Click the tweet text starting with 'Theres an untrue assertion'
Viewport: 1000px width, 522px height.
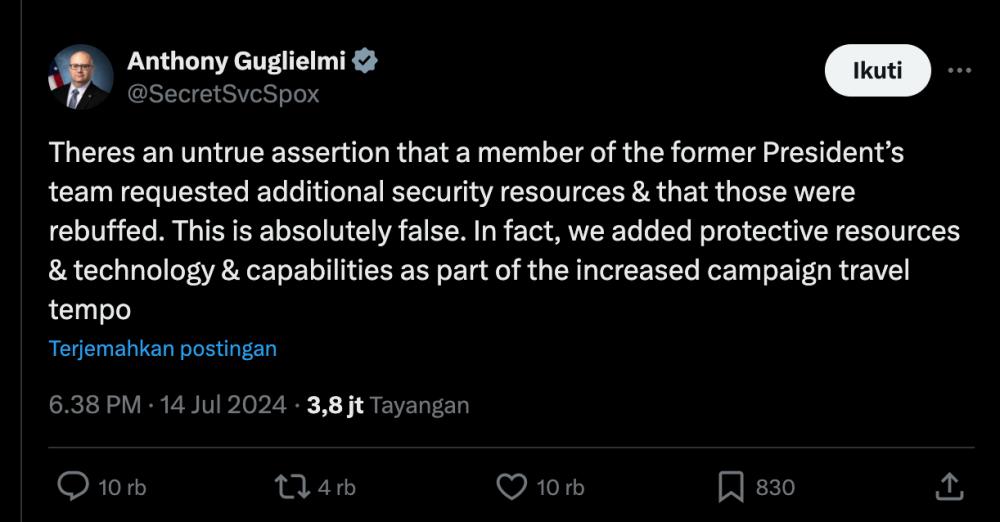click(504, 231)
